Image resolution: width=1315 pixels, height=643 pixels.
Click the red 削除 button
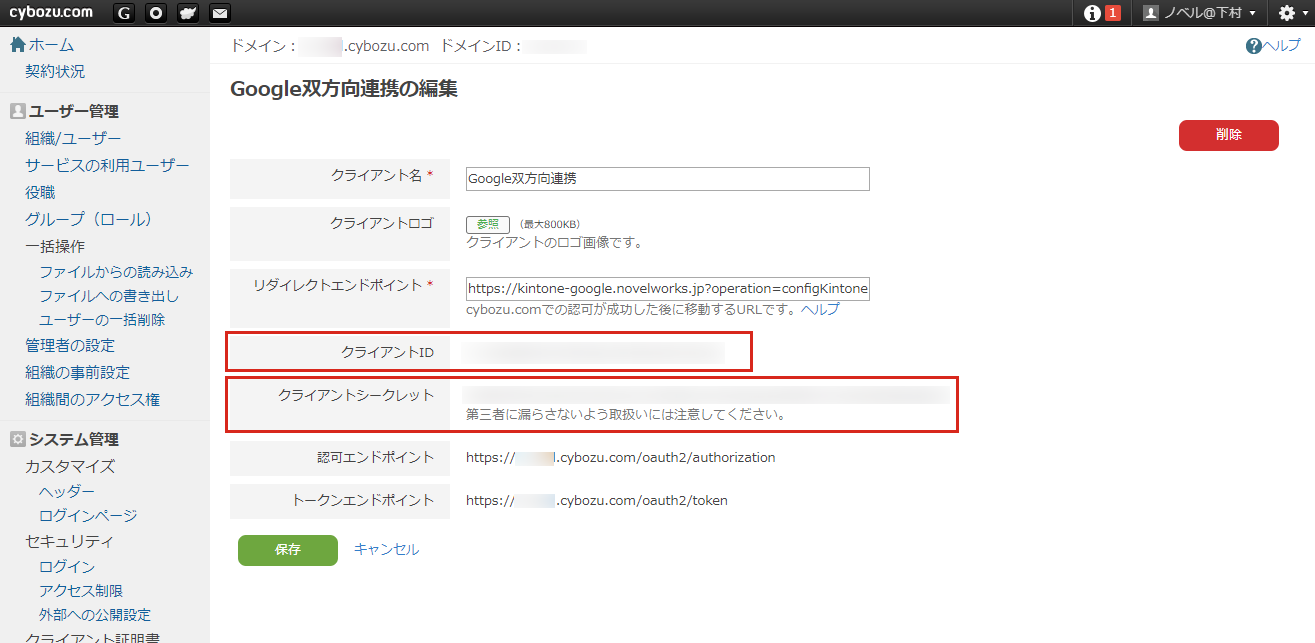tap(1229, 135)
